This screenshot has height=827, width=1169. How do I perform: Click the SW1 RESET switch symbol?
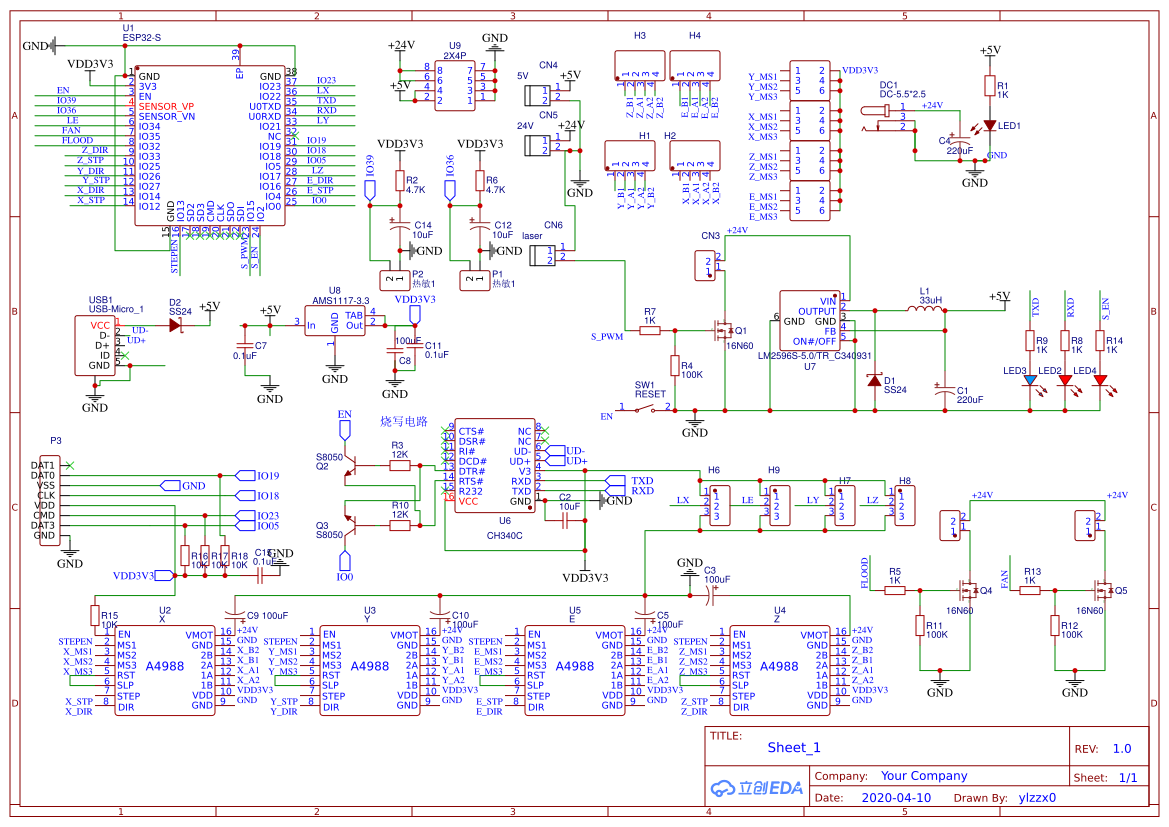click(x=647, y=409)
